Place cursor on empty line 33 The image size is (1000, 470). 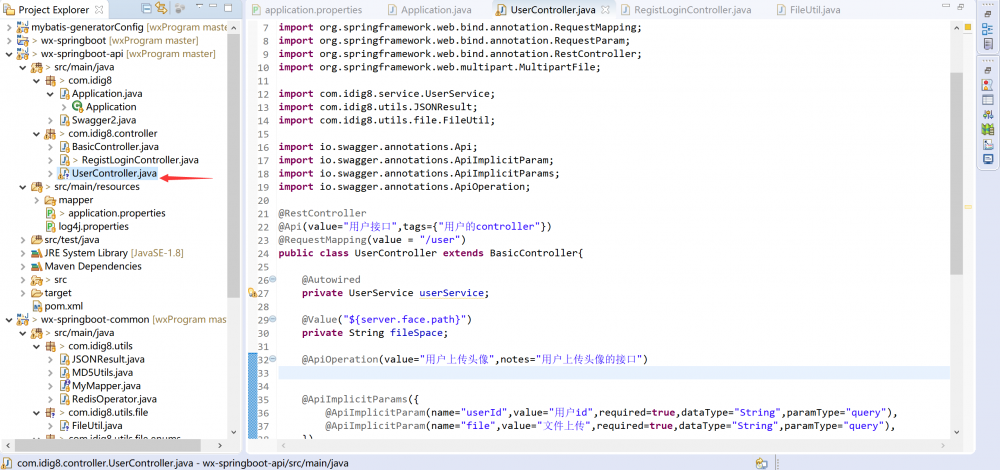[614, 372]
